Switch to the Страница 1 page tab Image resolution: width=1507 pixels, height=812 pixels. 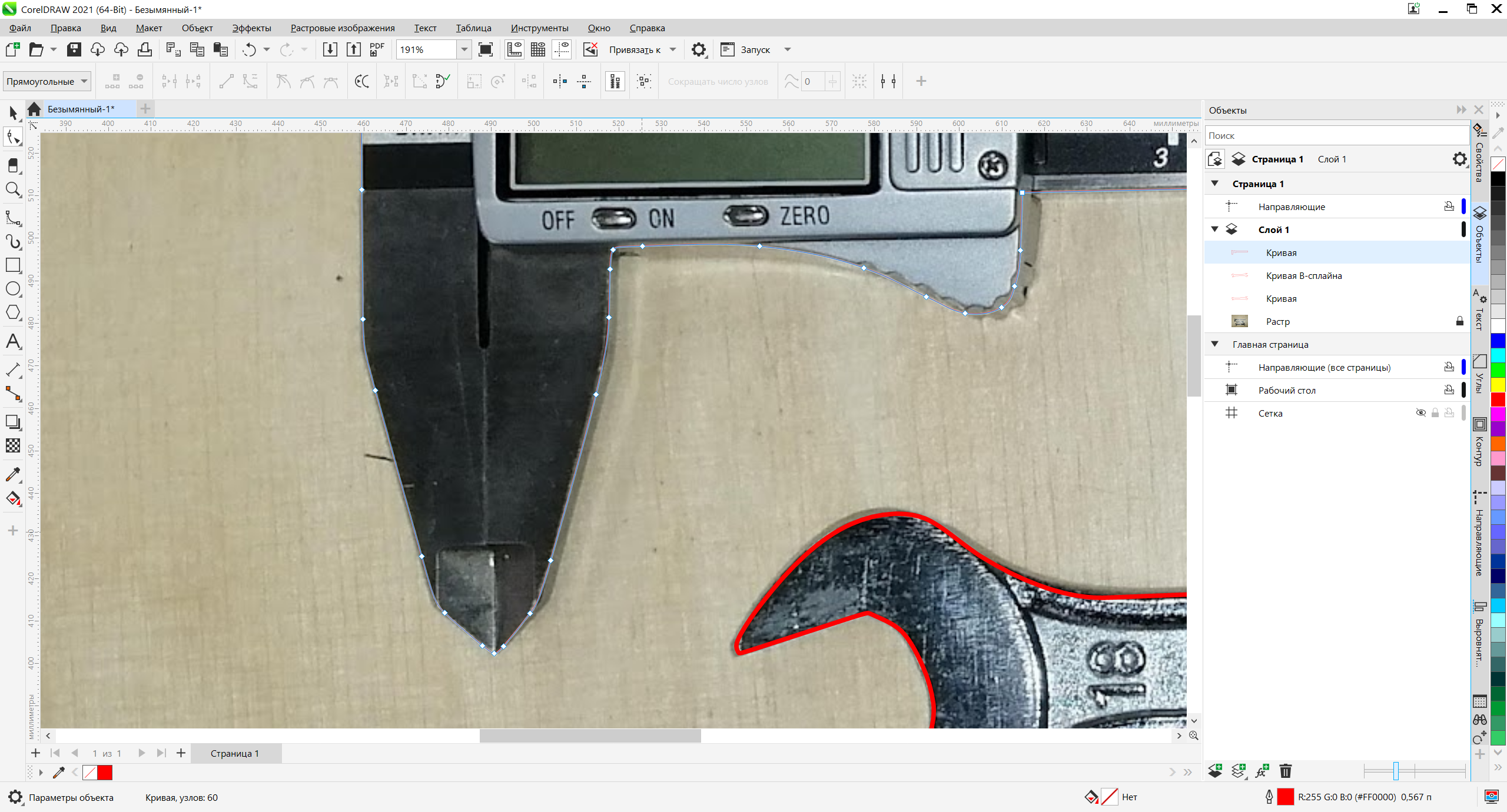[234, 753]
